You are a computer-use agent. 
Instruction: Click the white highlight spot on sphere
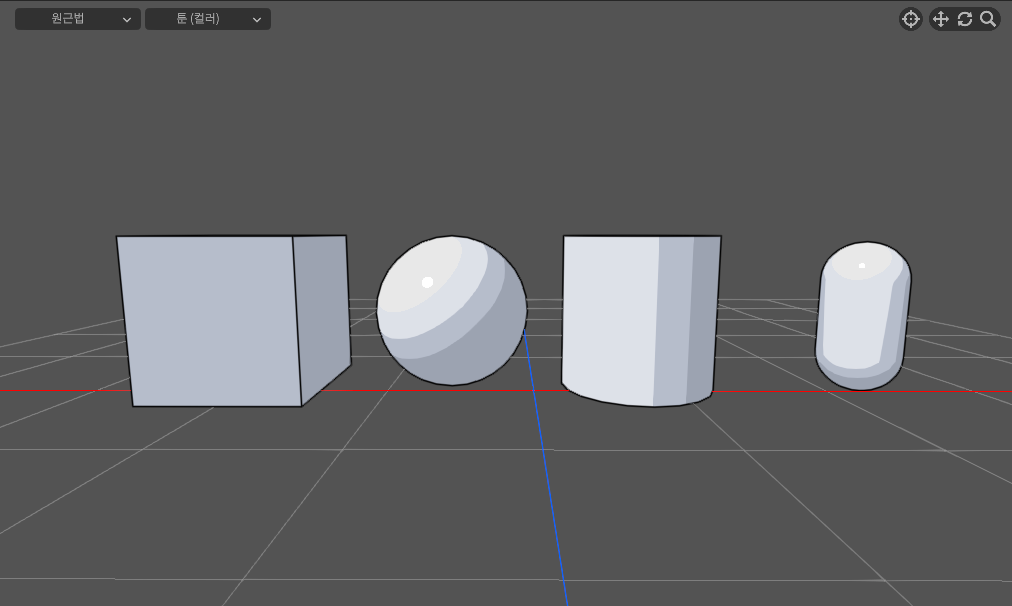[427, 282]
